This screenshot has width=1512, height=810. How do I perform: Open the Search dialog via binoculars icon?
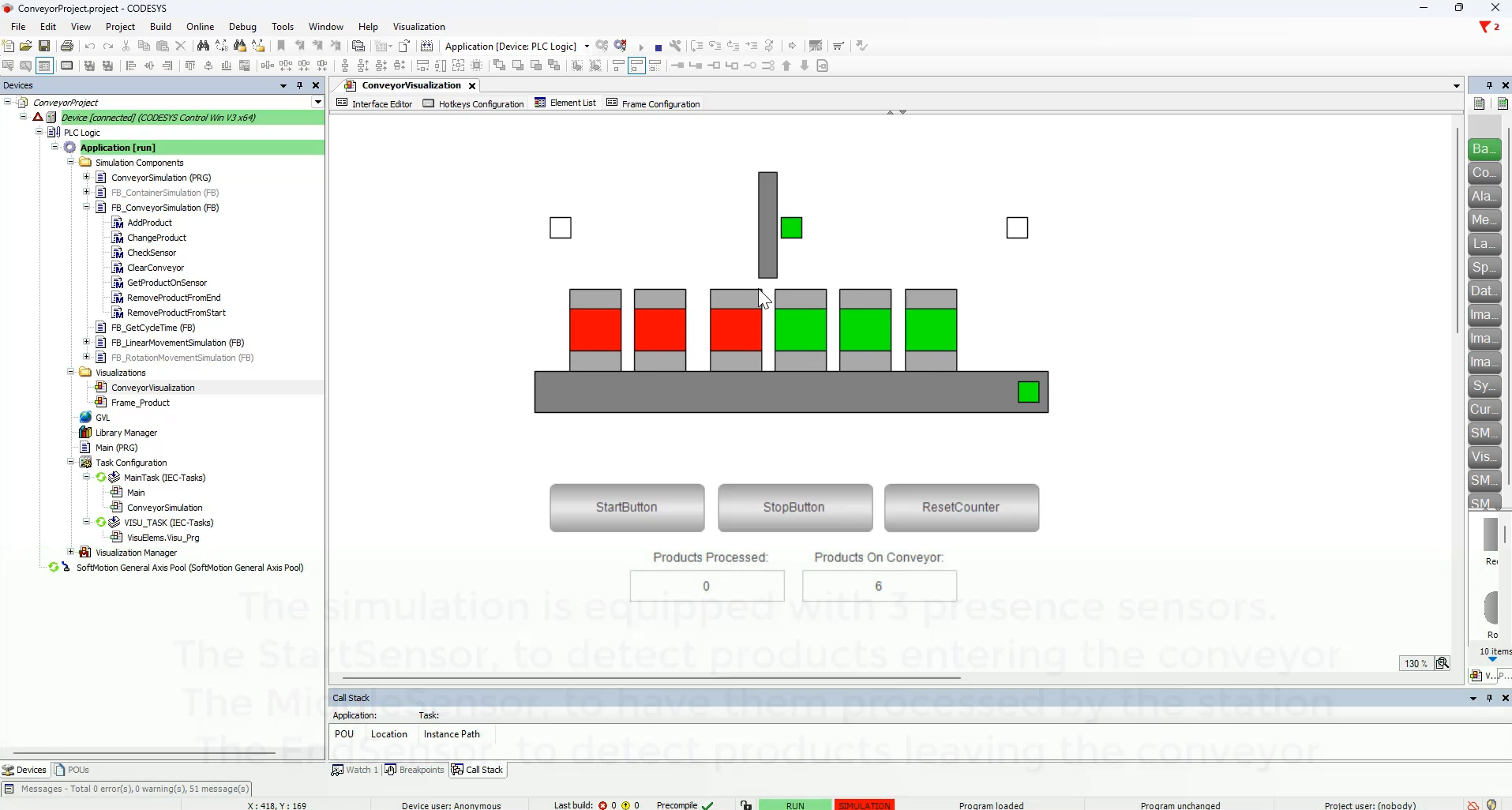(x=203, y=46)
